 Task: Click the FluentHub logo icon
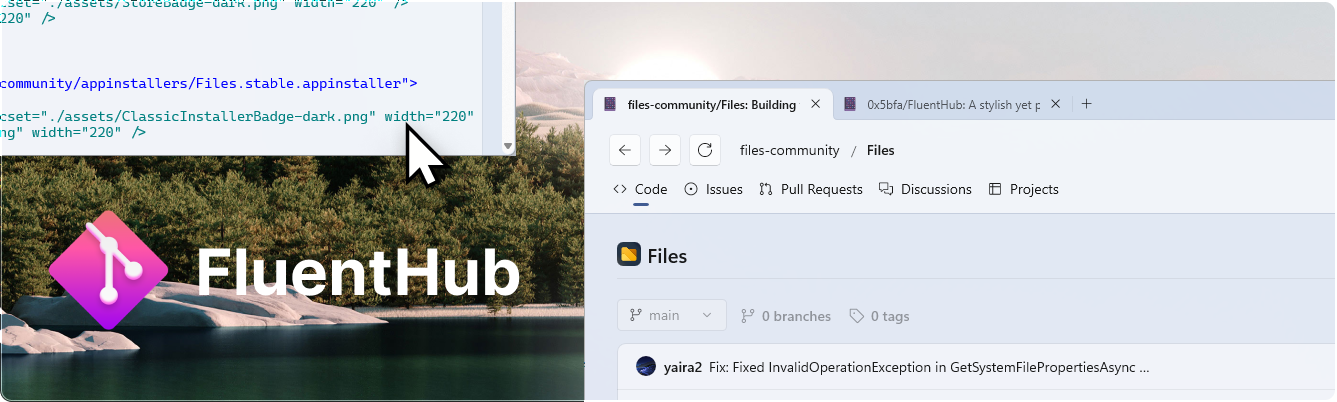[108, 270]
